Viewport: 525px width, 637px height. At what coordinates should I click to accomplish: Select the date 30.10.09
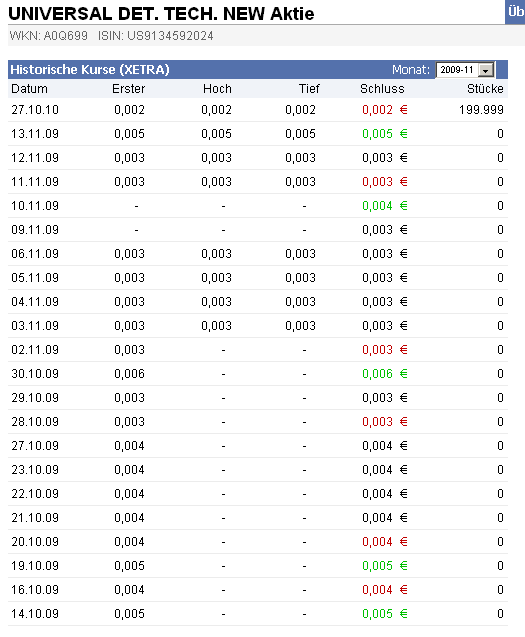pyautogui.click(x=35, y=373)
